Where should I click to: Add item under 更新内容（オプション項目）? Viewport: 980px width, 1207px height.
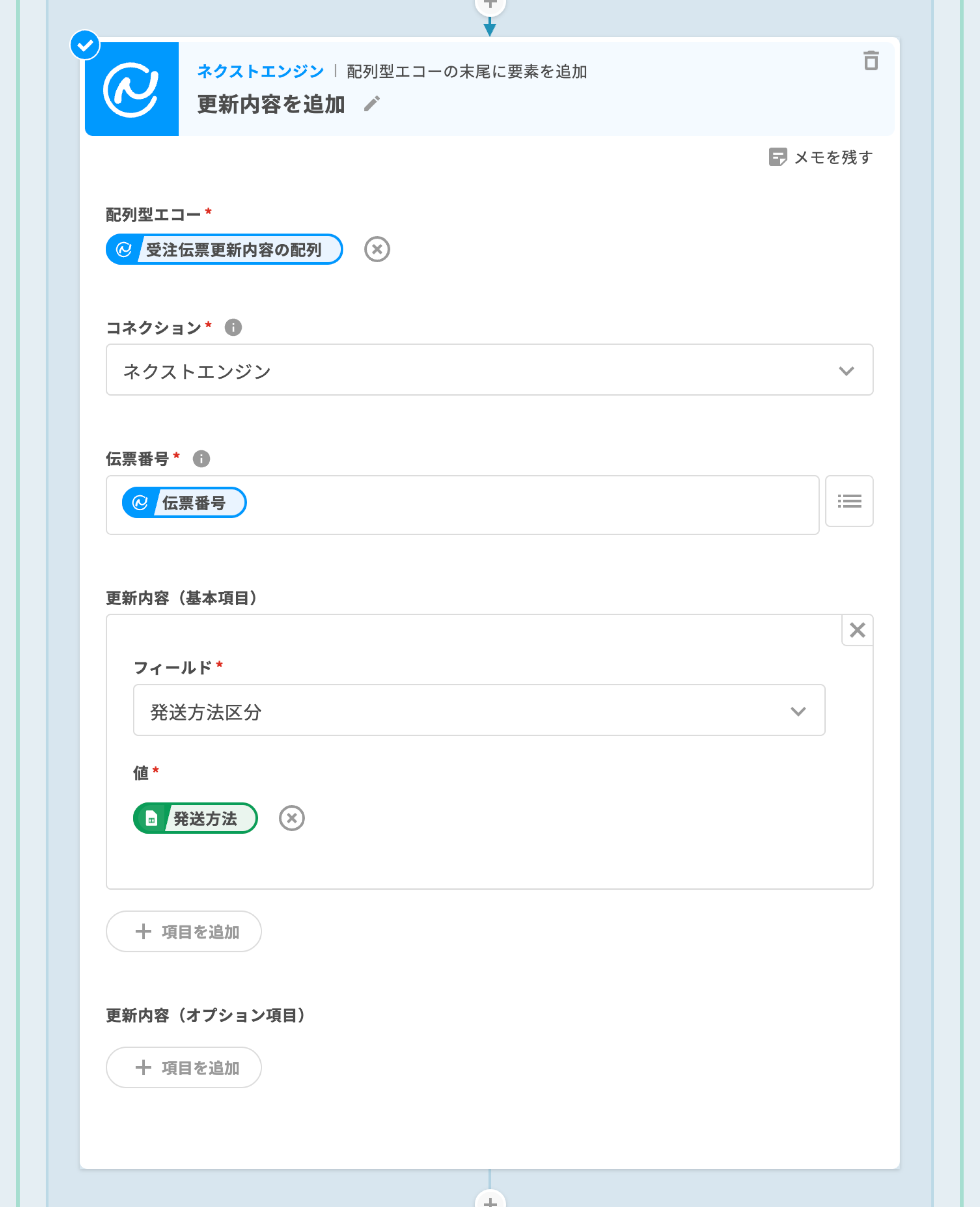[x=183, y=1068]
